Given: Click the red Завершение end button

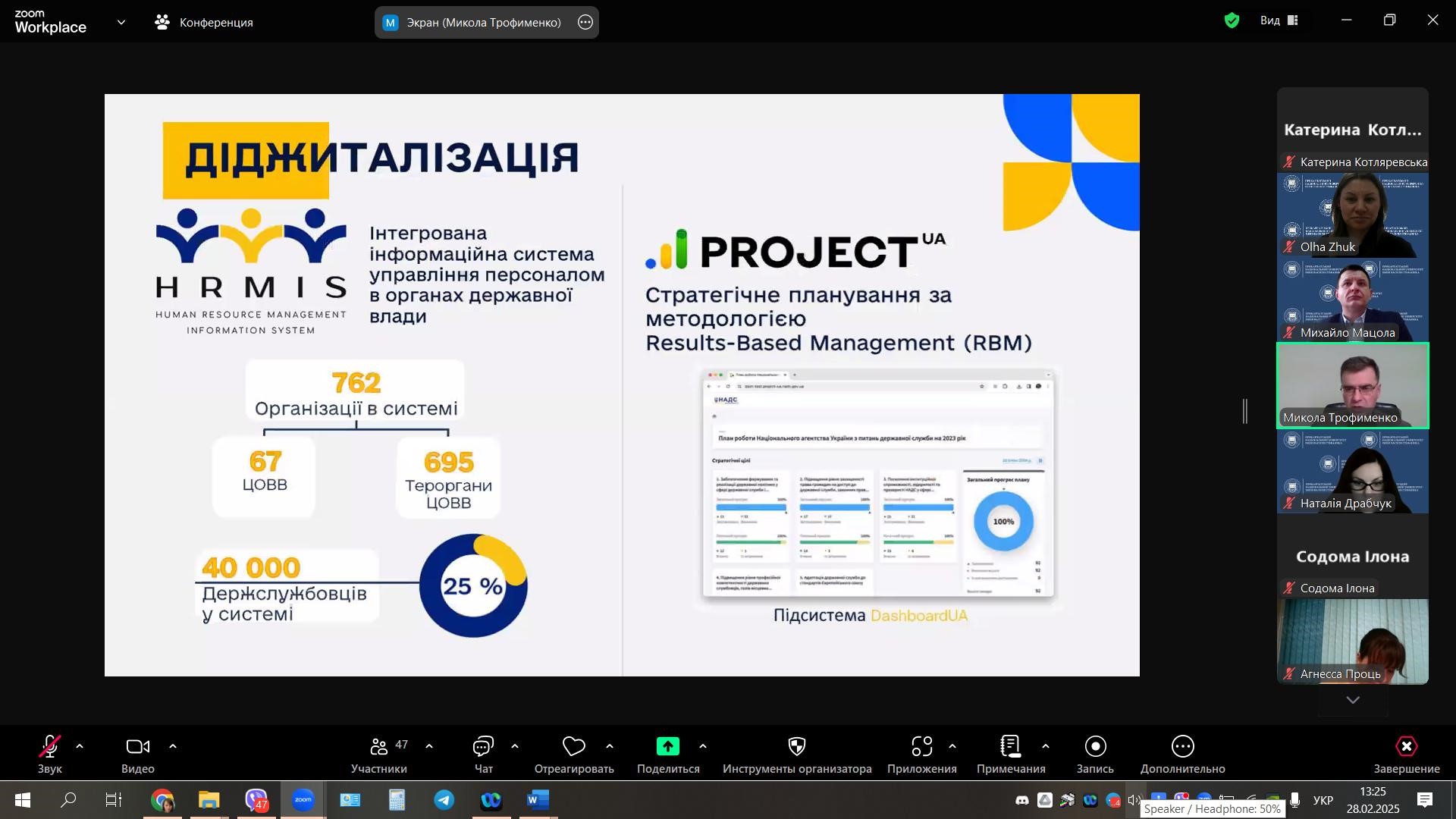Looking at the screenshot, I should (x=1406, y=747).
